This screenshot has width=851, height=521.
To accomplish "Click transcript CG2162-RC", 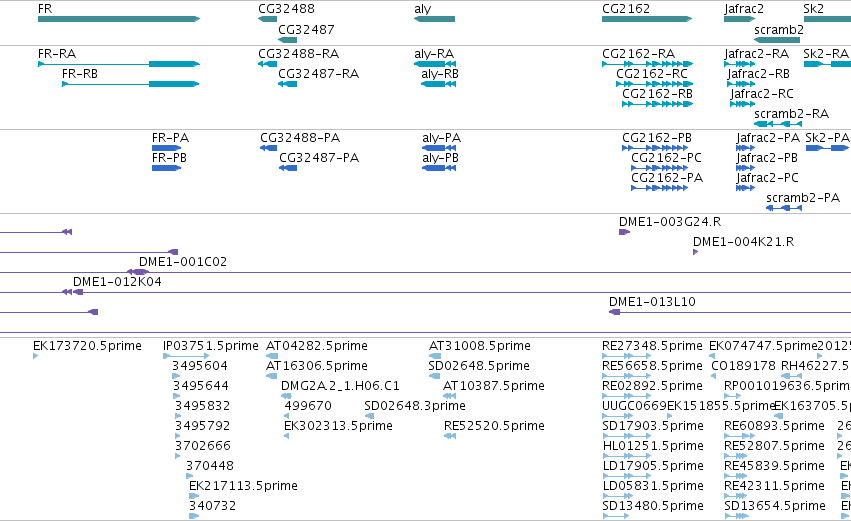I will (x=655, y=84).
